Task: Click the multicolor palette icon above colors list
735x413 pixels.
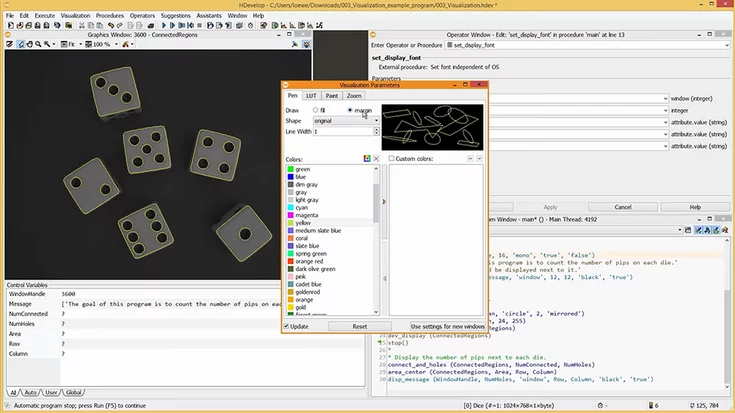Action: [x=367, y=158]
